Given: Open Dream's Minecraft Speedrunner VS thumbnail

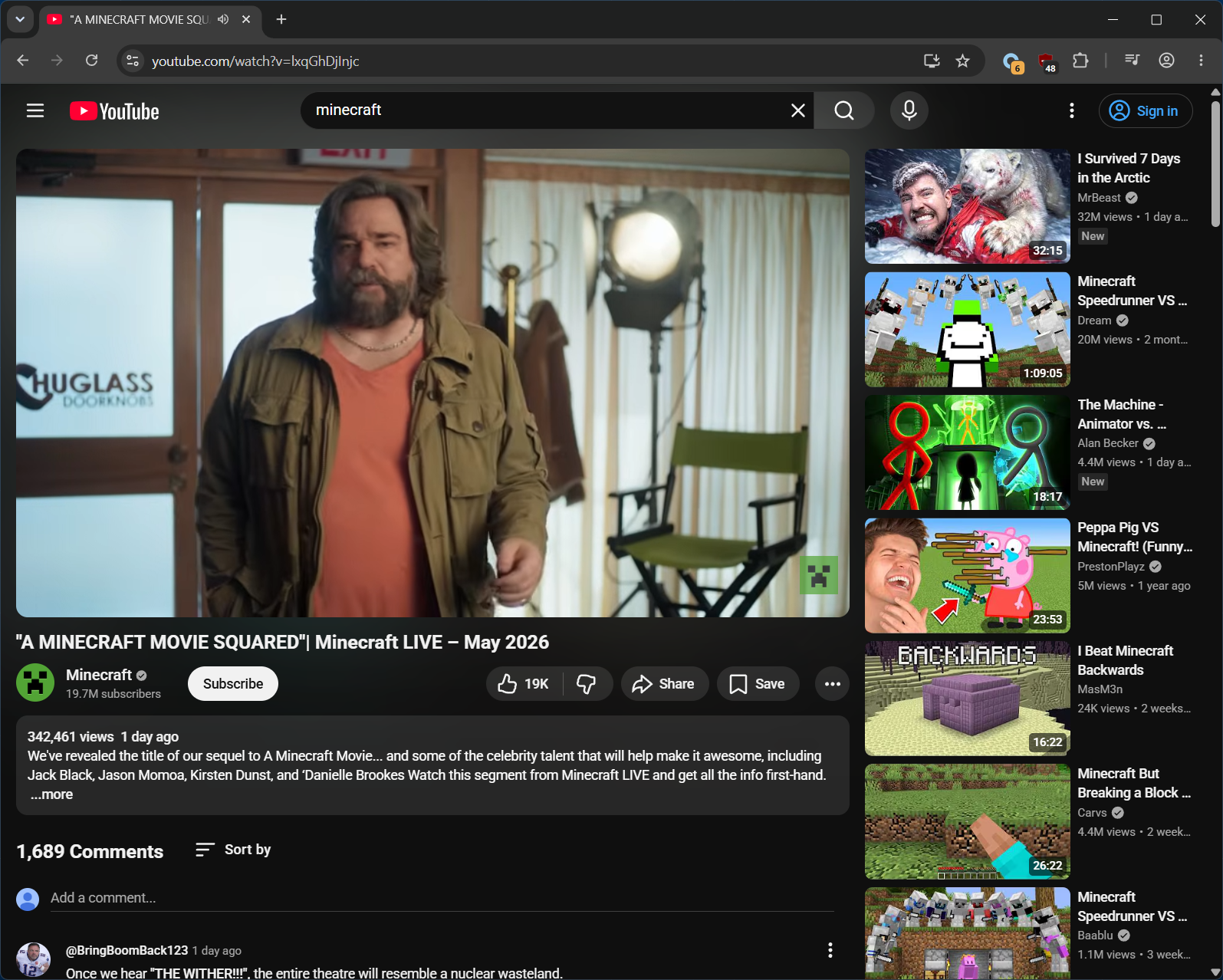Looking at the screenshot, I should [x=968, y=330].
